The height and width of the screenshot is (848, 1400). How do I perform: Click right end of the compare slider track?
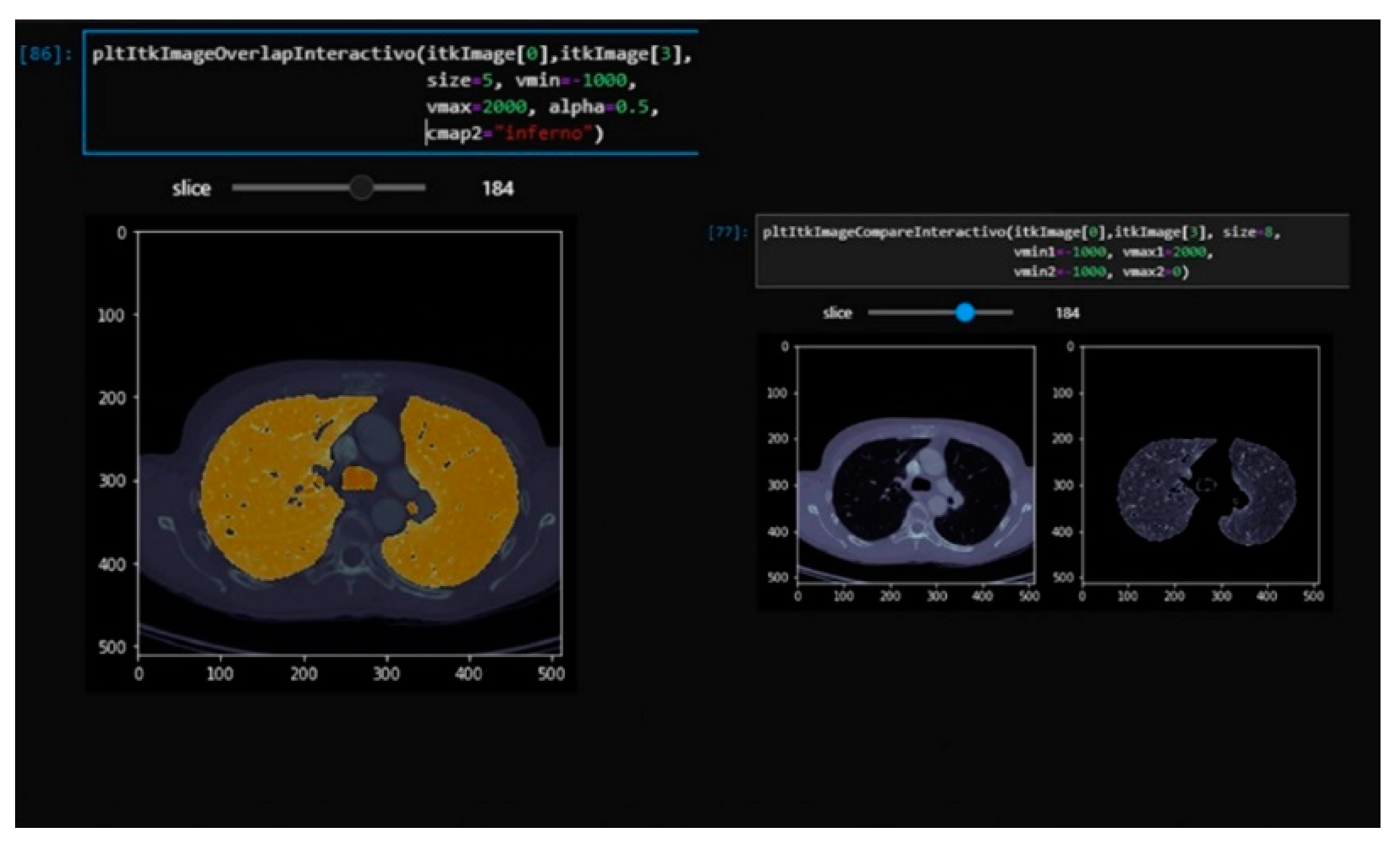[1010, 312]
